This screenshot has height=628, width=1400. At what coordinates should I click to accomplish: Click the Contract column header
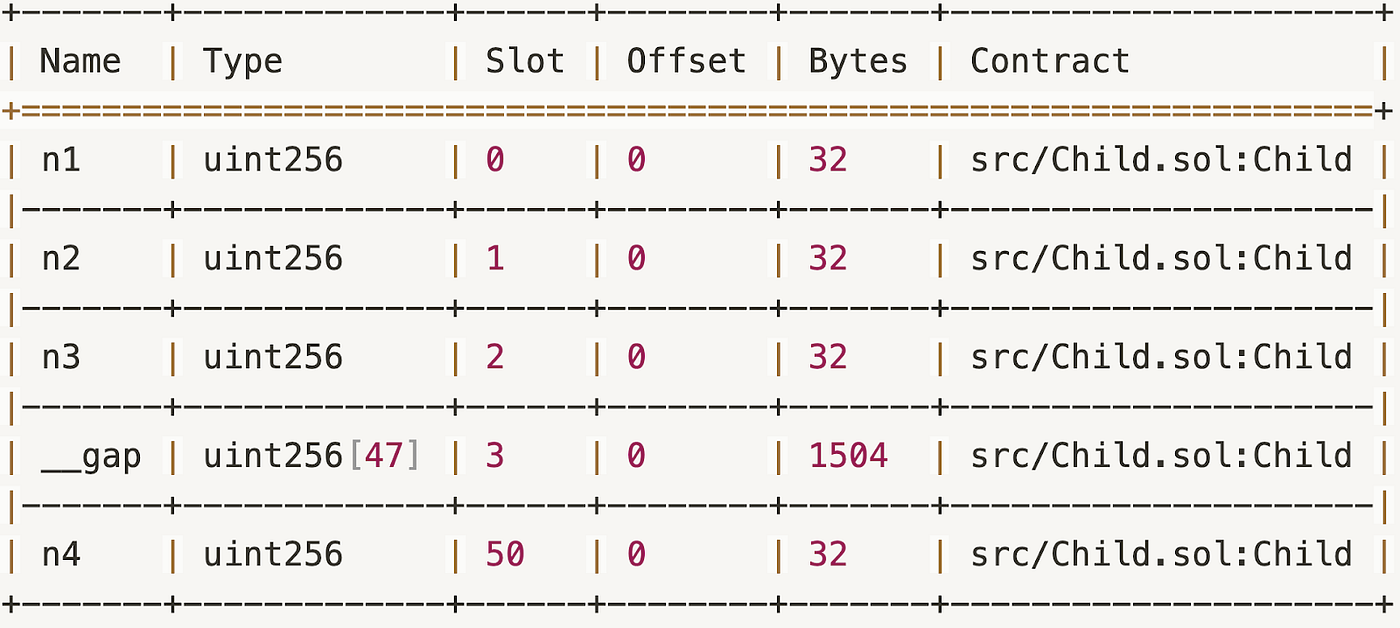tap(1050, 62)
